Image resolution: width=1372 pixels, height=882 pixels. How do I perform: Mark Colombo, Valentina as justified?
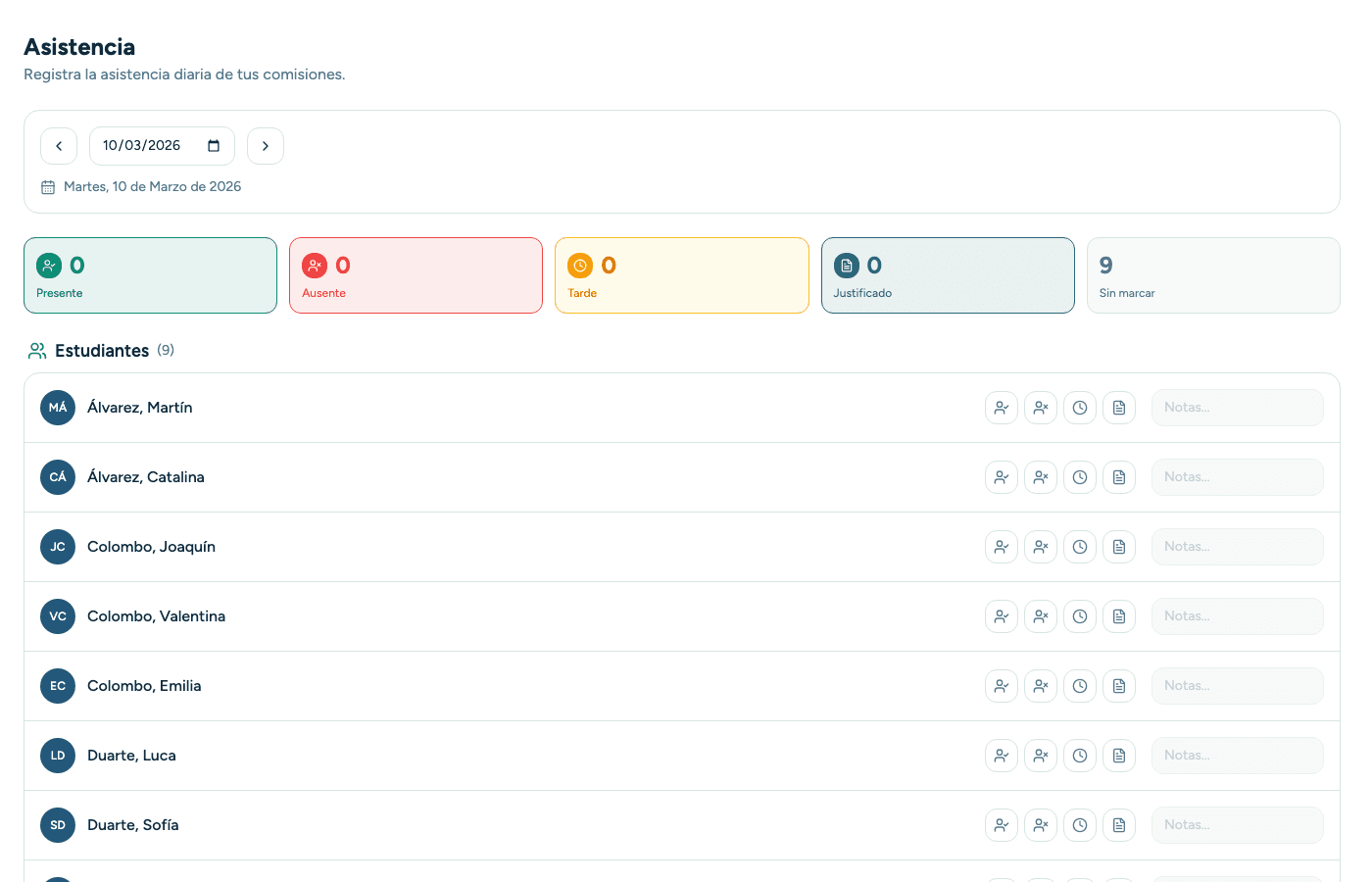coord(1119,616)
